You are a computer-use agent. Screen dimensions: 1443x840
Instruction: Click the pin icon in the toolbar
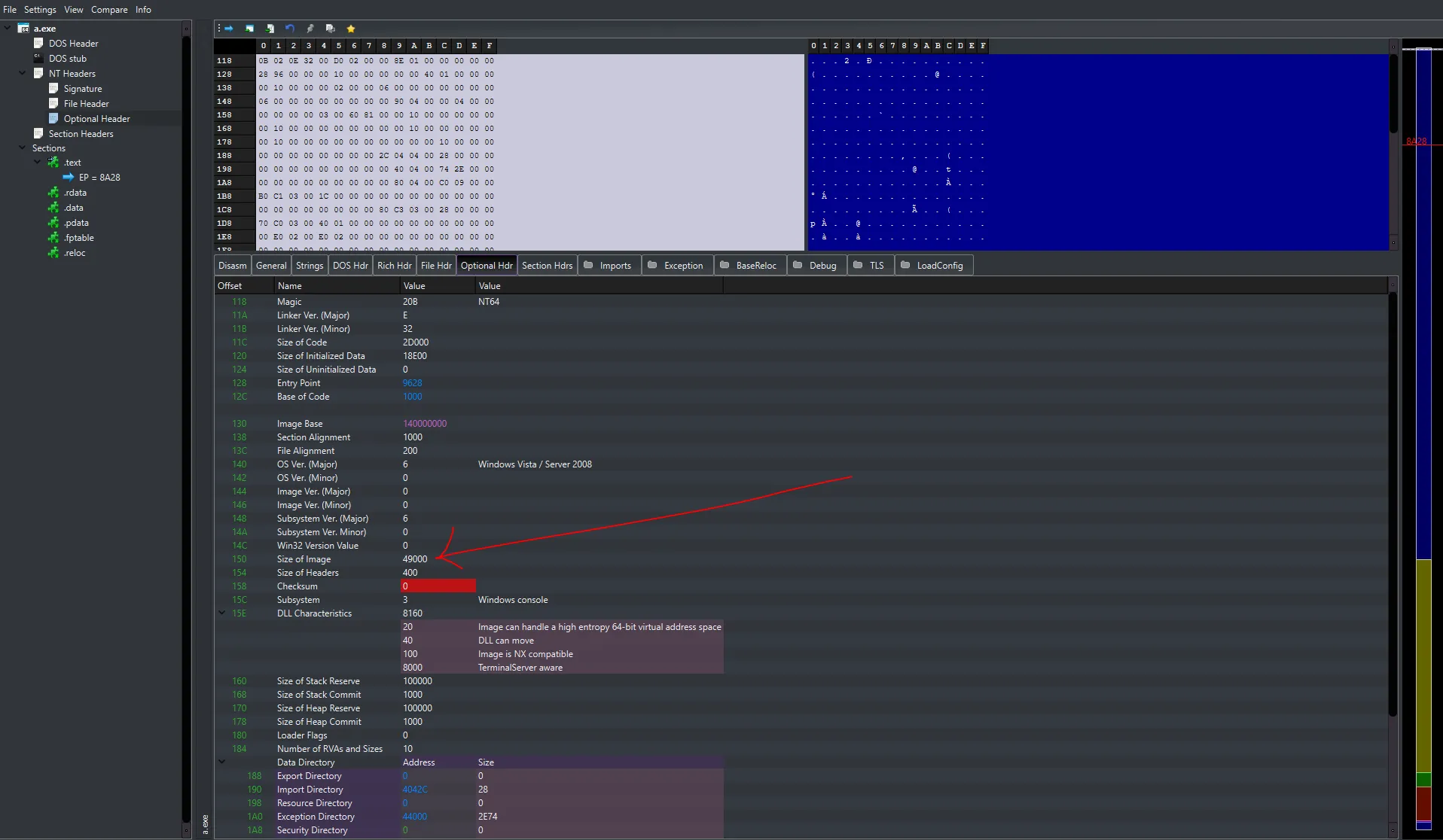click(x=310, y=29)
